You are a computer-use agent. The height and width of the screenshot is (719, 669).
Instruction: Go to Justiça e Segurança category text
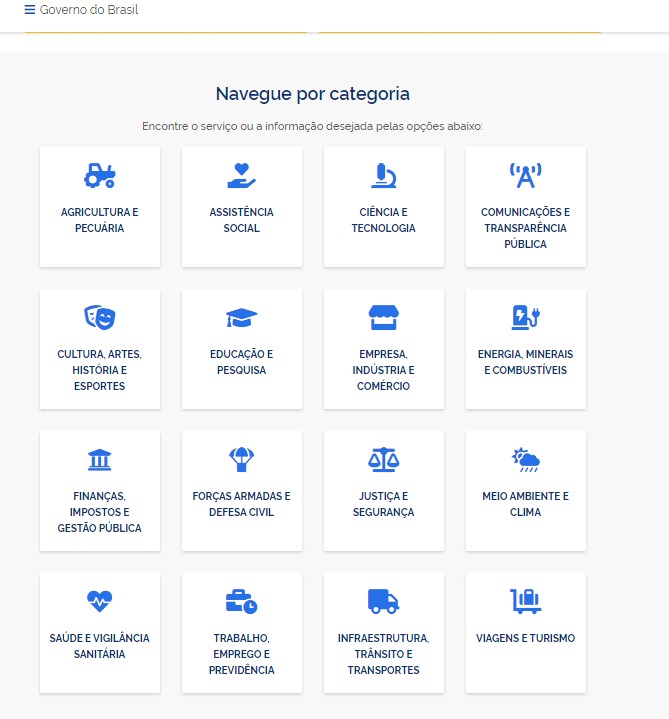click(384, 504)
